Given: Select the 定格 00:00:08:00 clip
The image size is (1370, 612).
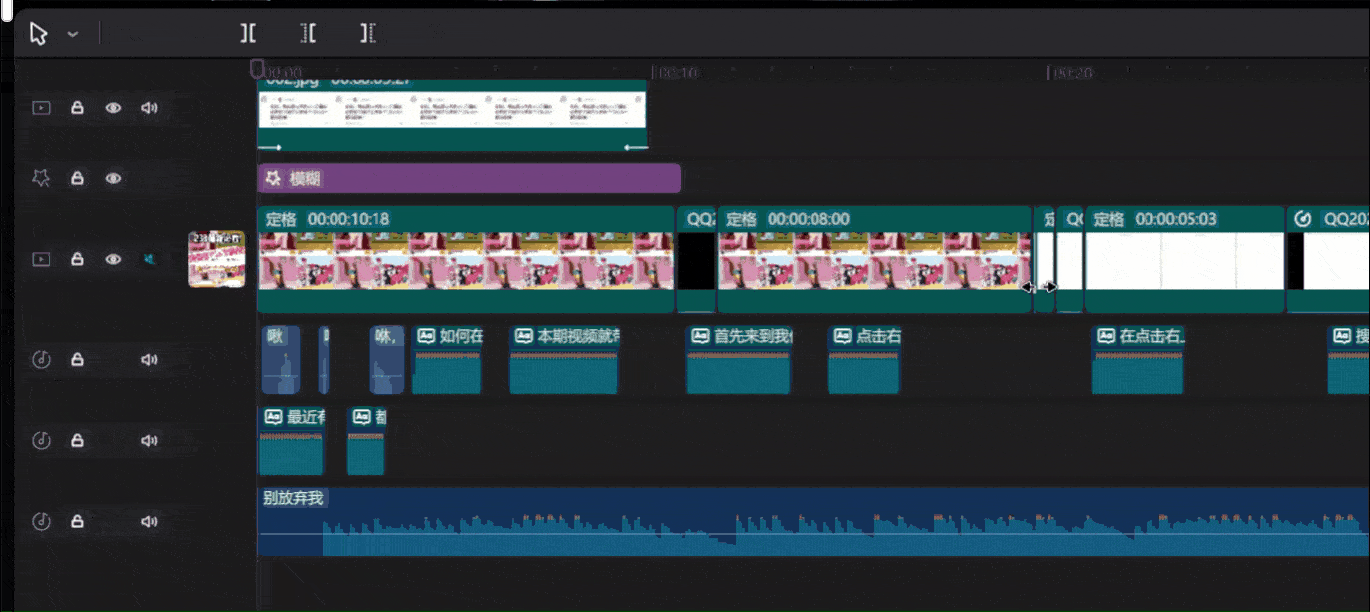Looking at the screenshot, I should 875,260.
